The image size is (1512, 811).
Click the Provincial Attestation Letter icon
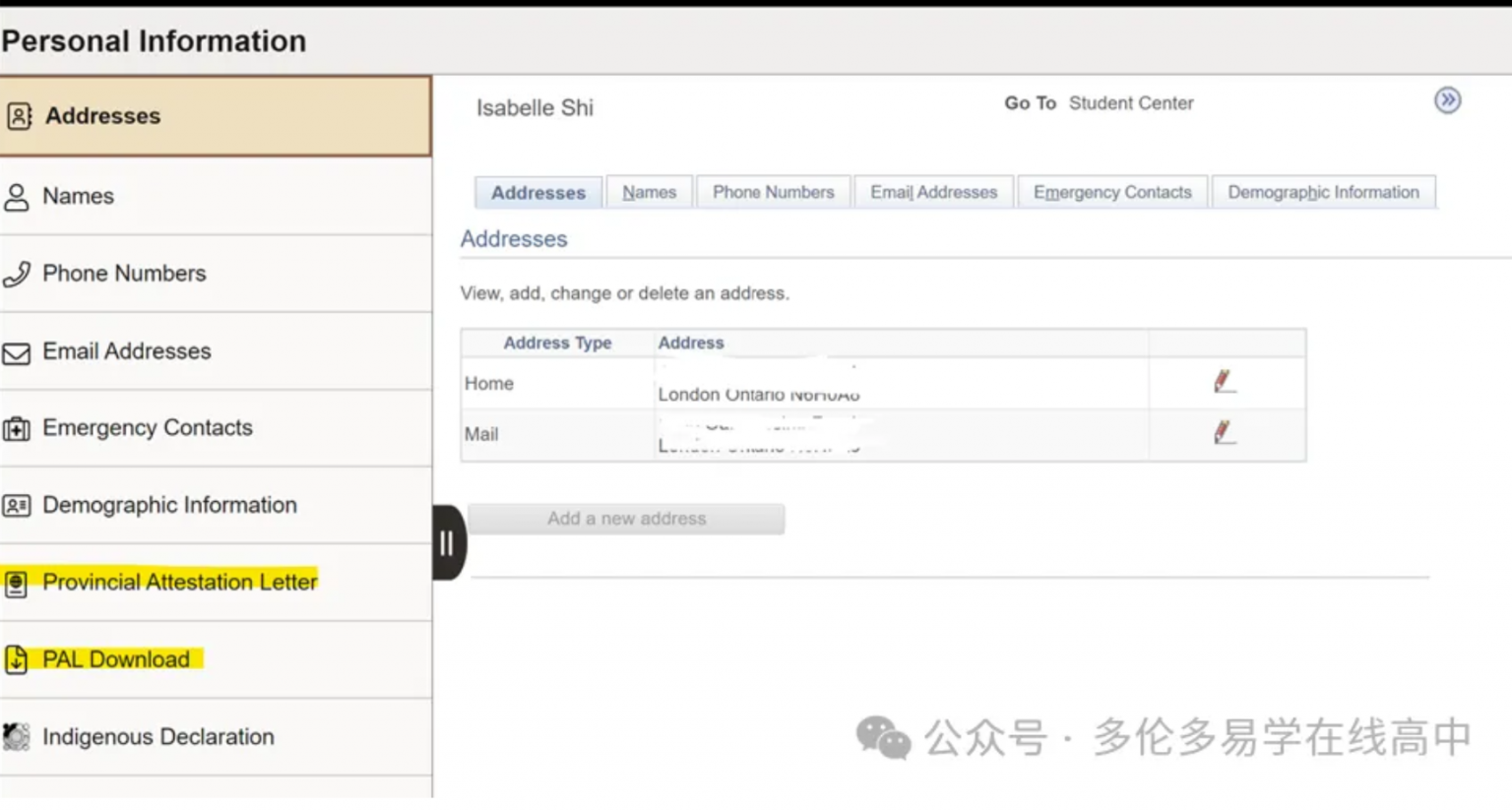(17, 584)
